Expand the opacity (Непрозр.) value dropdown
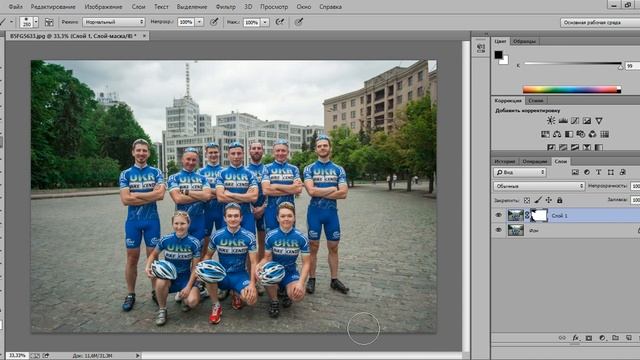 200,22
